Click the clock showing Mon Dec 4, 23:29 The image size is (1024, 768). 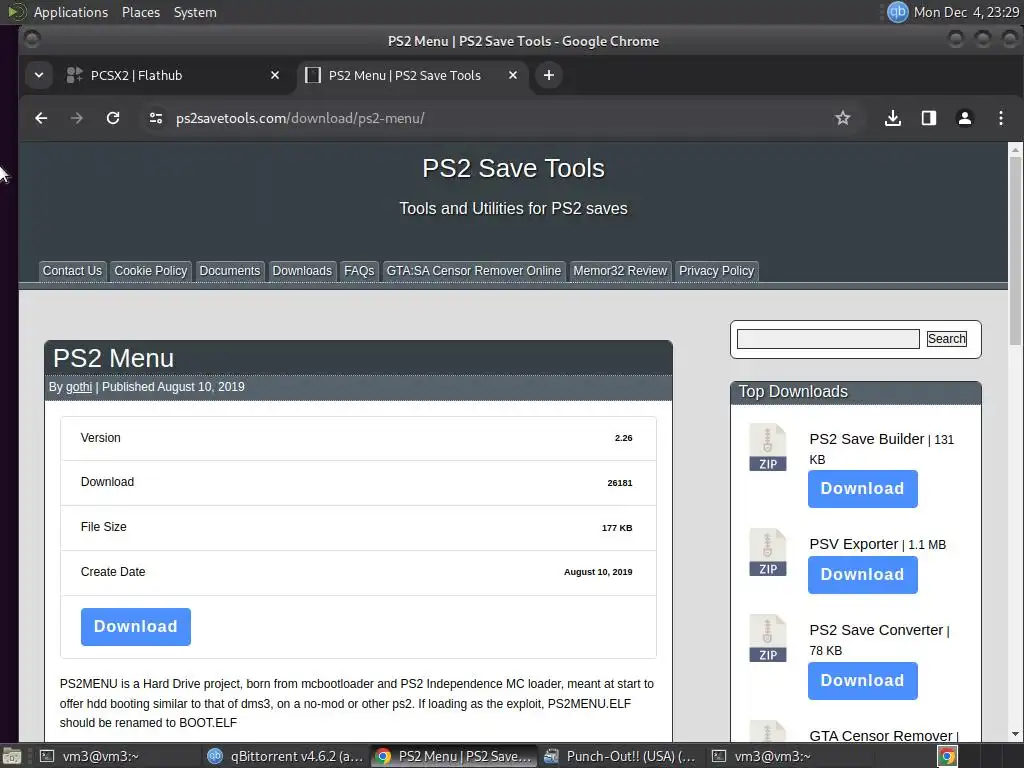(966, 12)
